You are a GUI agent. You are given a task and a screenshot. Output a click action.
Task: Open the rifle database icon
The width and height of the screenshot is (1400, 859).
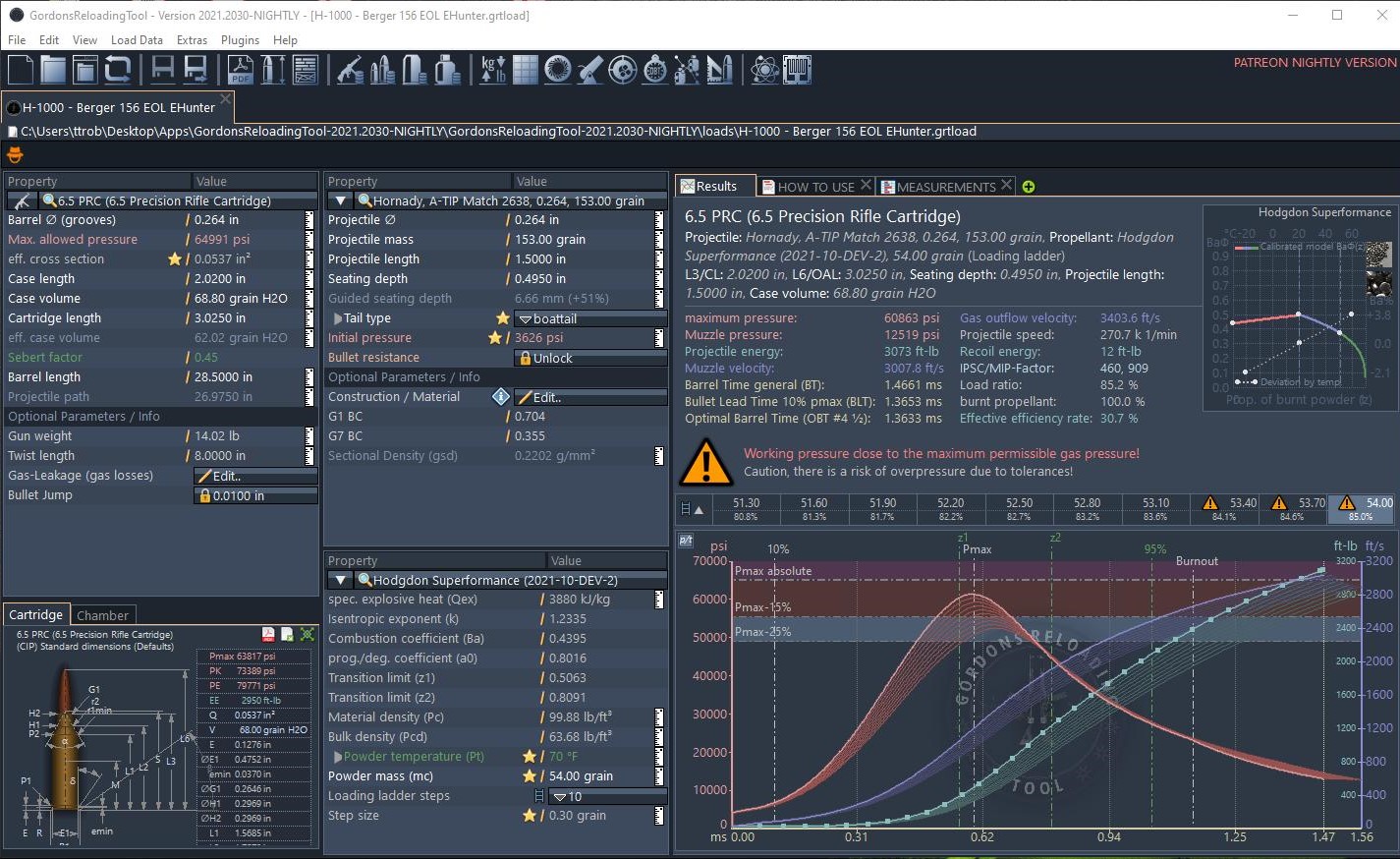350,70
